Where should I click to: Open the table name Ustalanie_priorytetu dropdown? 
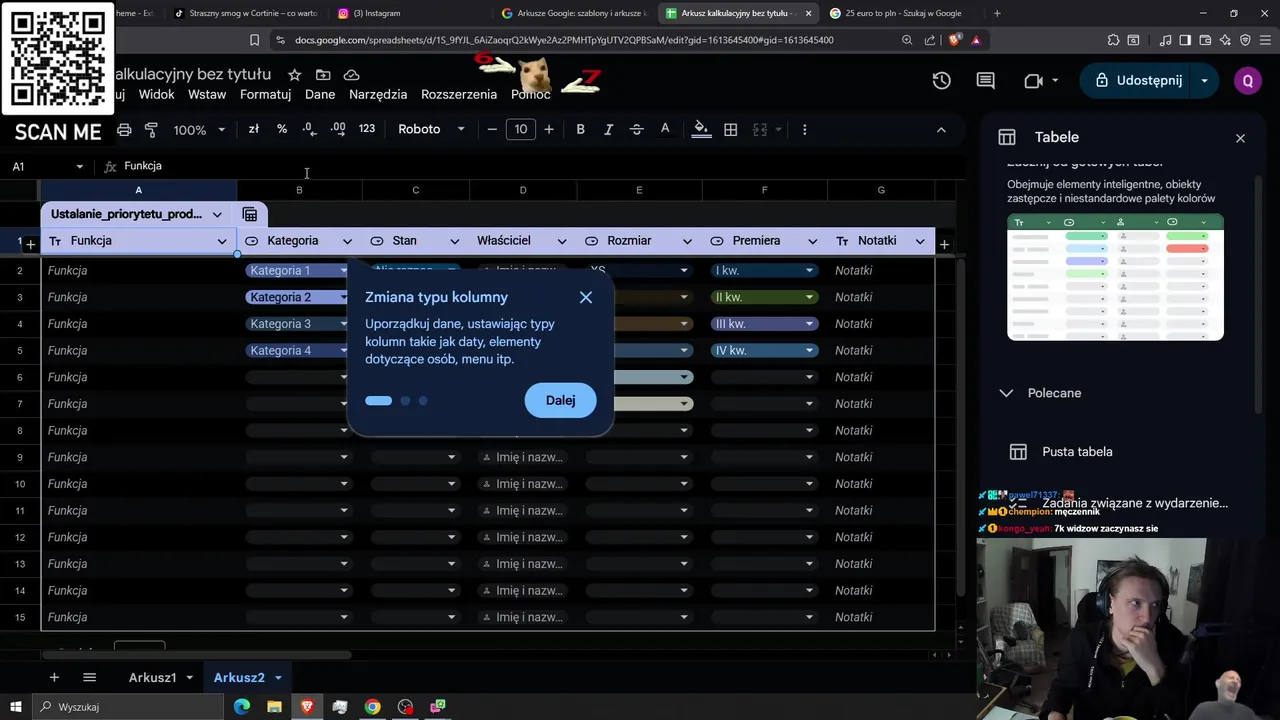pyautogui.click(x=217, y=214)
